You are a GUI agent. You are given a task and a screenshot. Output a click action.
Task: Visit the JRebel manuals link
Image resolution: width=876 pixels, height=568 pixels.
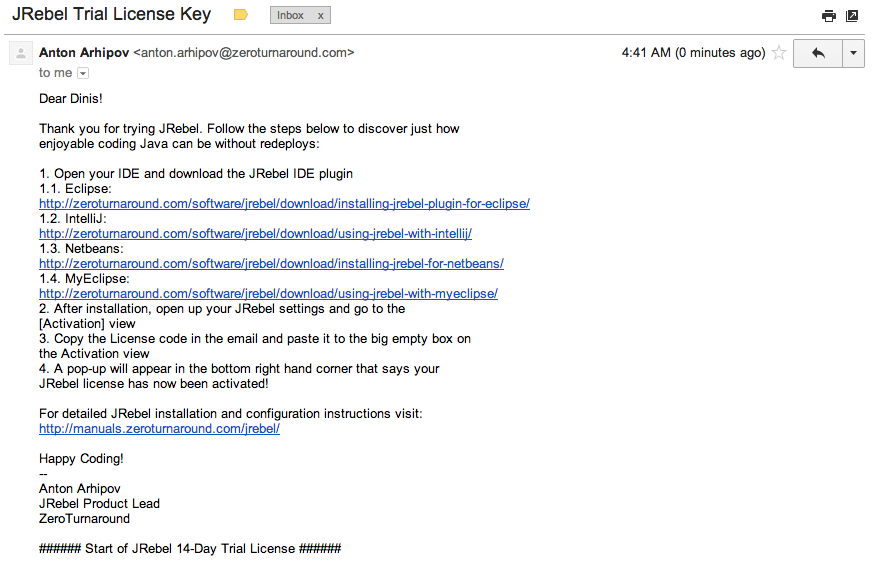pyautogui.click(x=159, y=429)
